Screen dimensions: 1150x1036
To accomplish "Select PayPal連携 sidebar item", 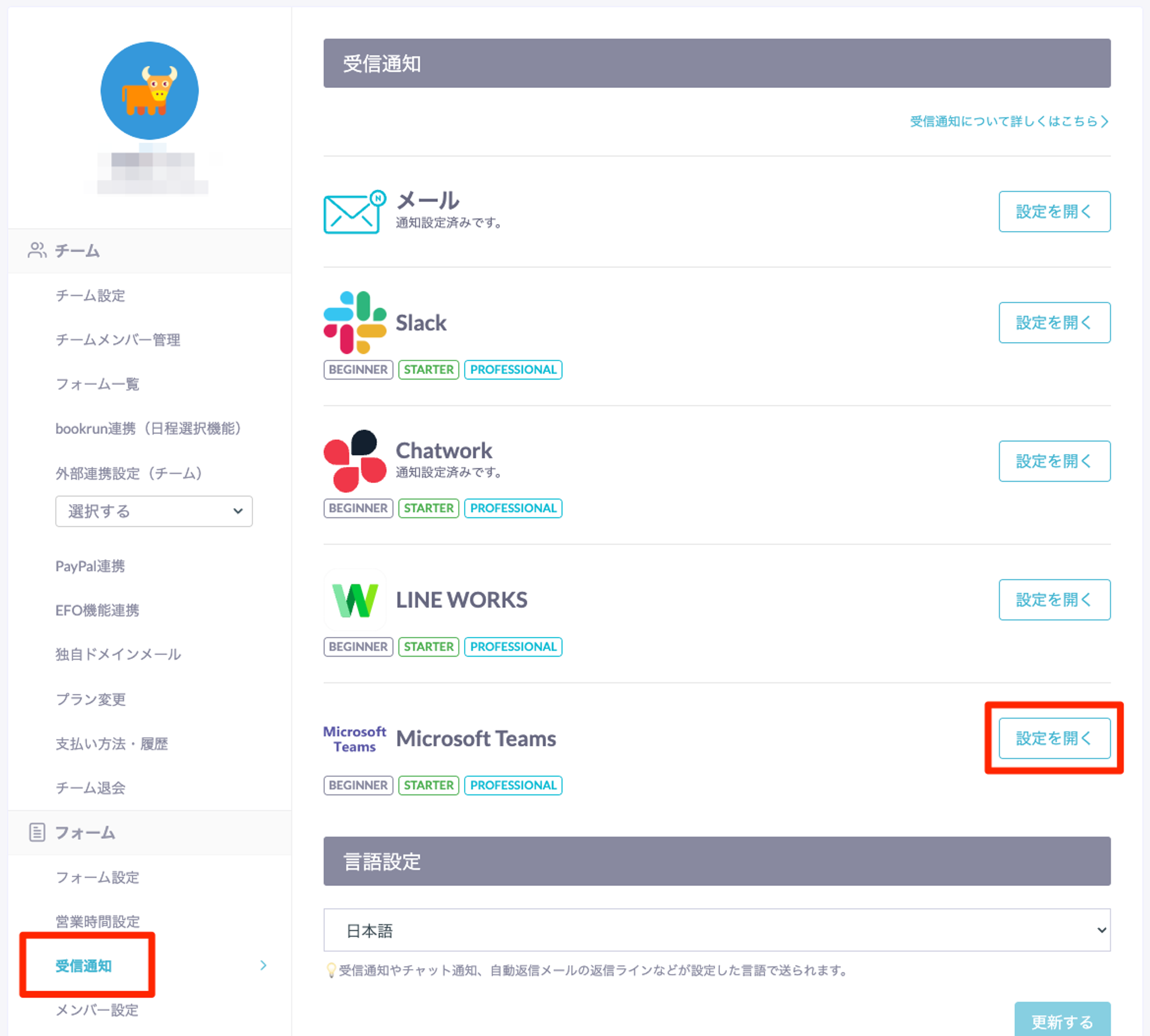I will (x=90, y=566).
